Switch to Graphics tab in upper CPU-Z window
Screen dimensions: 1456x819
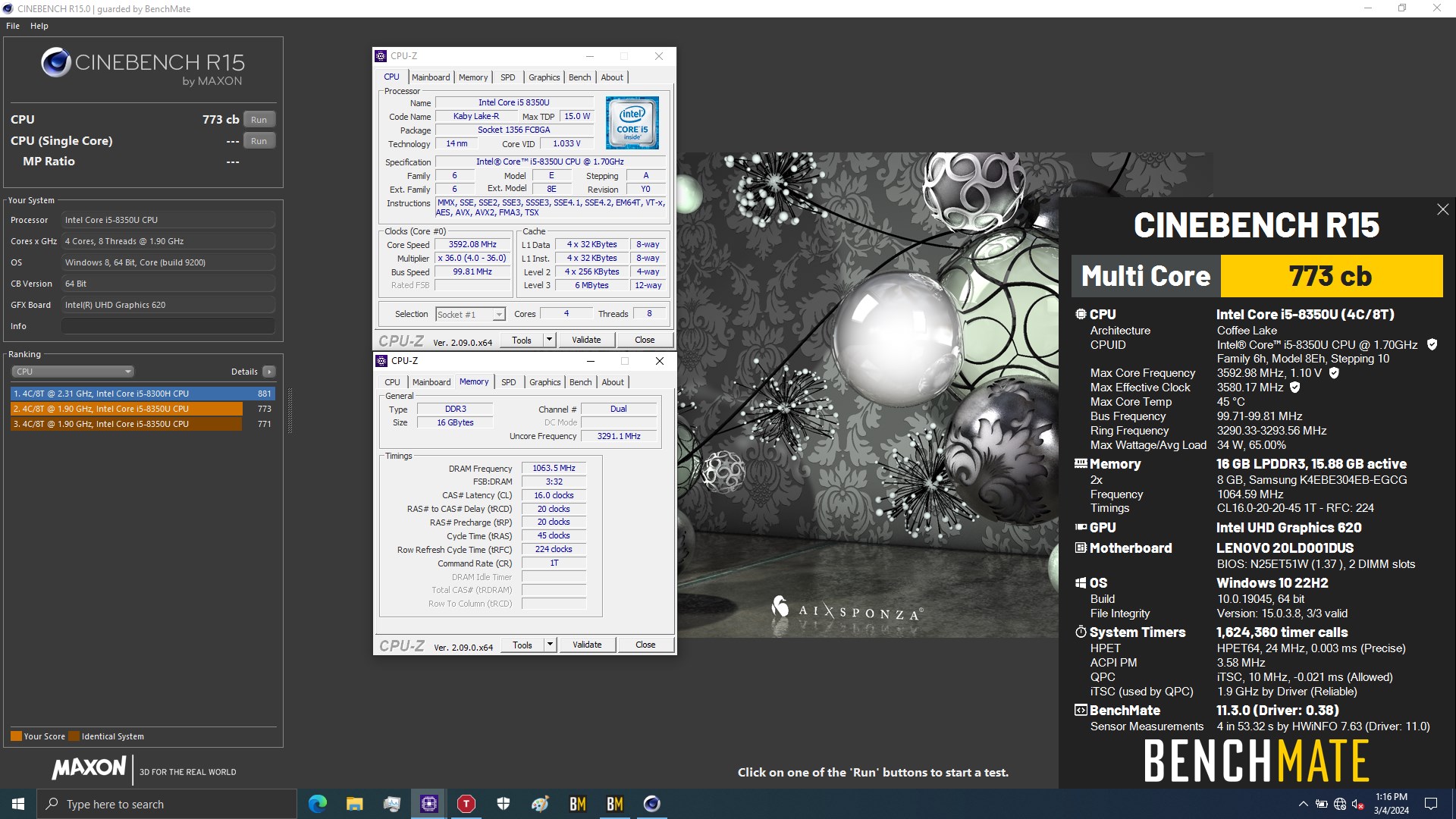coord(544,77)
